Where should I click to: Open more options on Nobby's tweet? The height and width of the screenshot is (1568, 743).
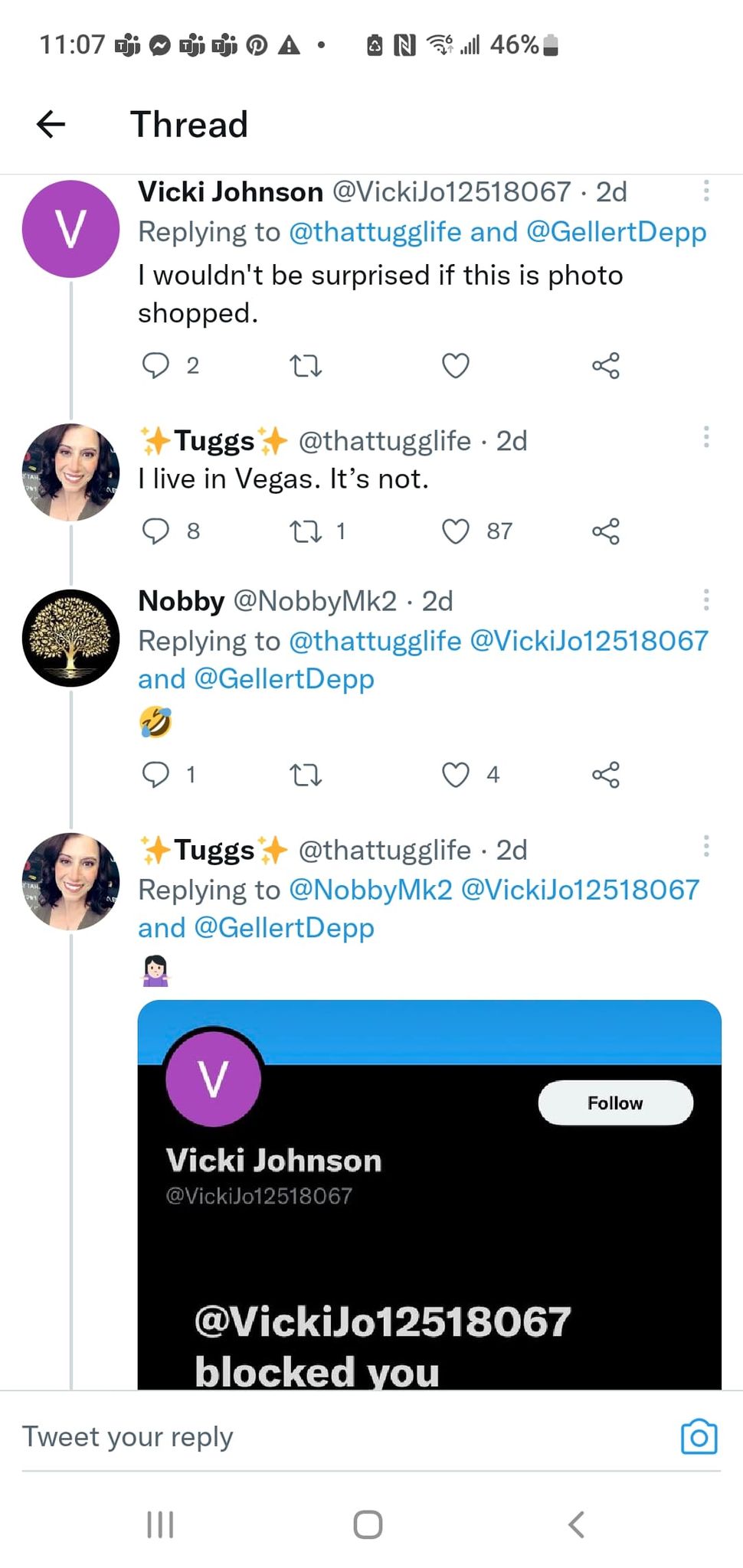coord(706,599)
